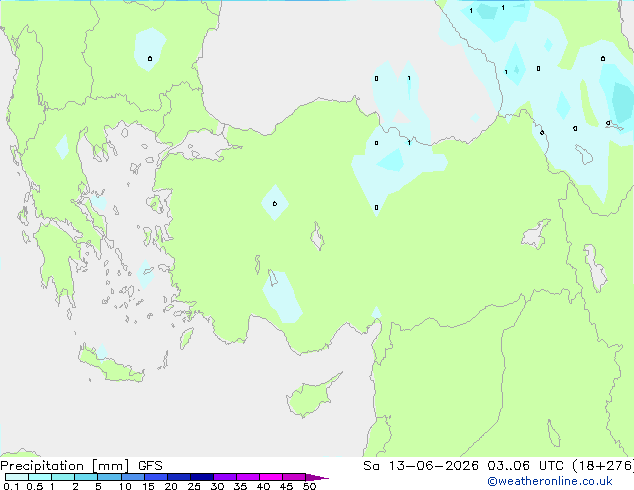Image resolution: width=634 pixels, height=490 pixels.
Task: Click the '03..06 UTC' time text
Action: pyautogui.click(x=525, y=466)
